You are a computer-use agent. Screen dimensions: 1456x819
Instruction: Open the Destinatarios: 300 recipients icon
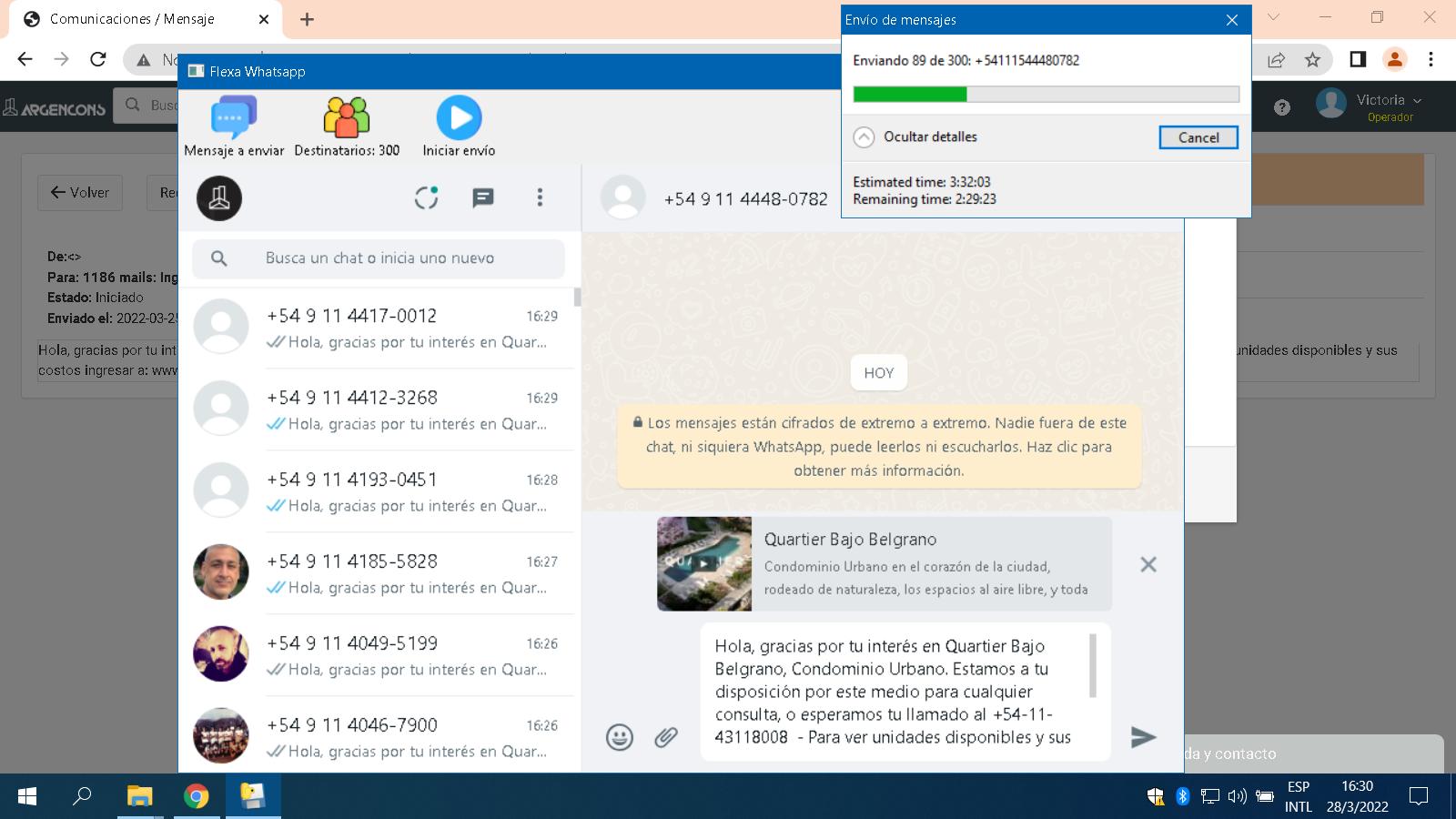pyautogui.click(x=347, y=118)
